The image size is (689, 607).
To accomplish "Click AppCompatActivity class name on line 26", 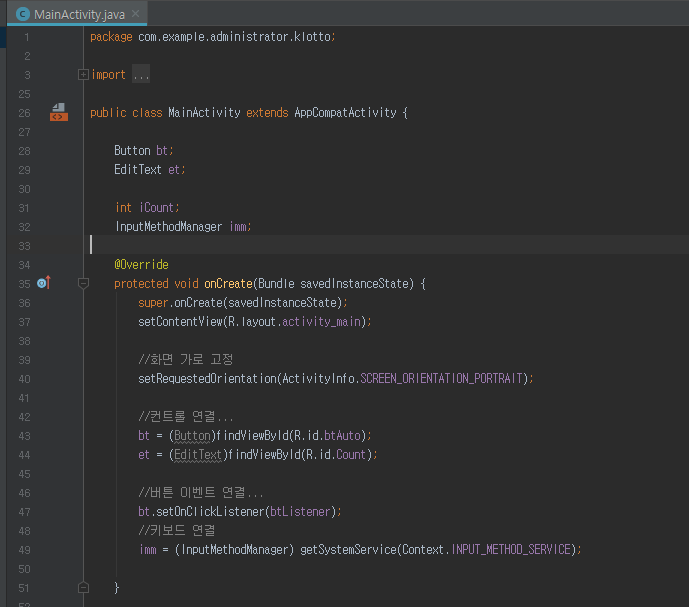I will click(x=345, y=113).
